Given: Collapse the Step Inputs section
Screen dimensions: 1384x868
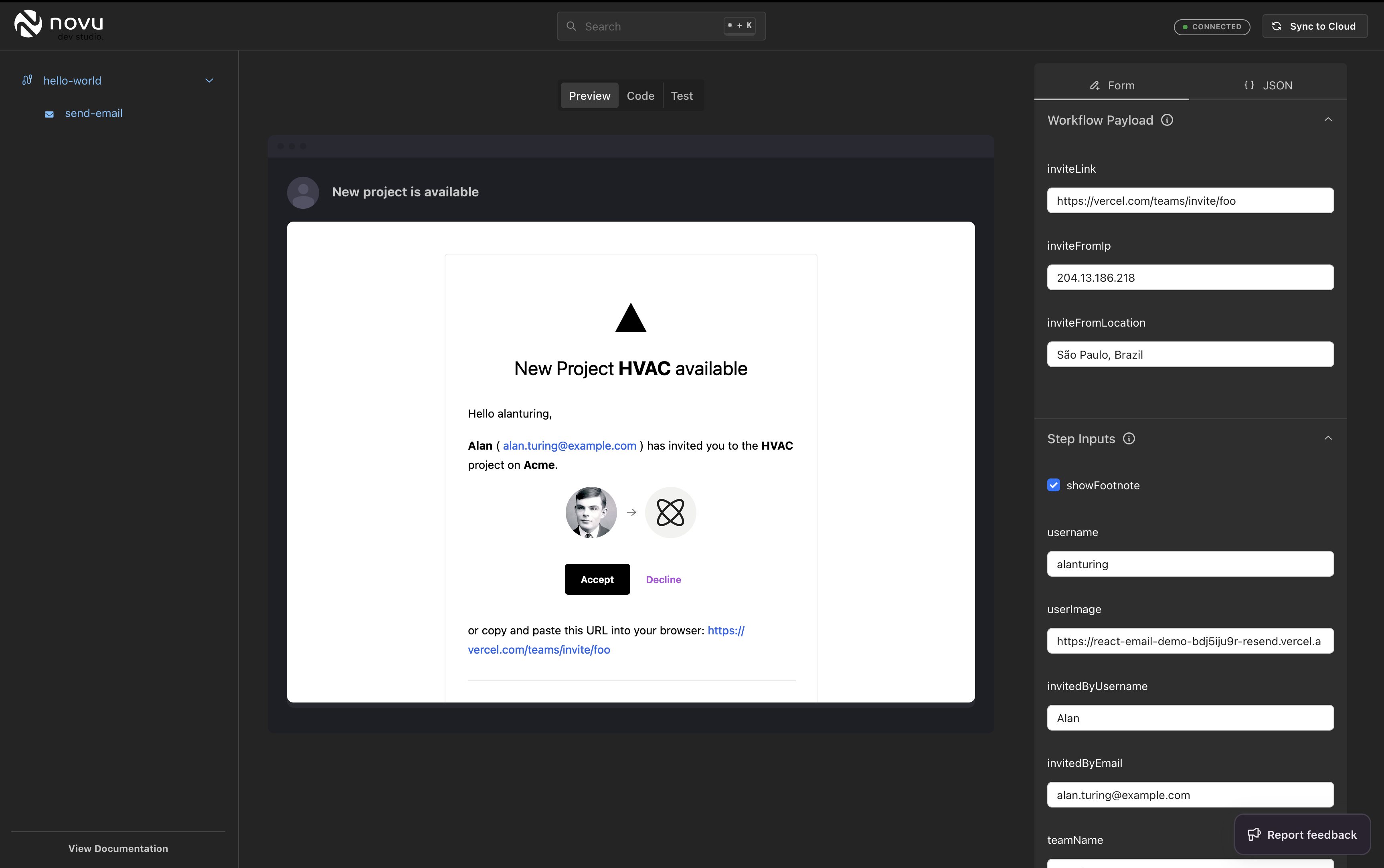Looking at the screenshot, I should (1328, 438).
